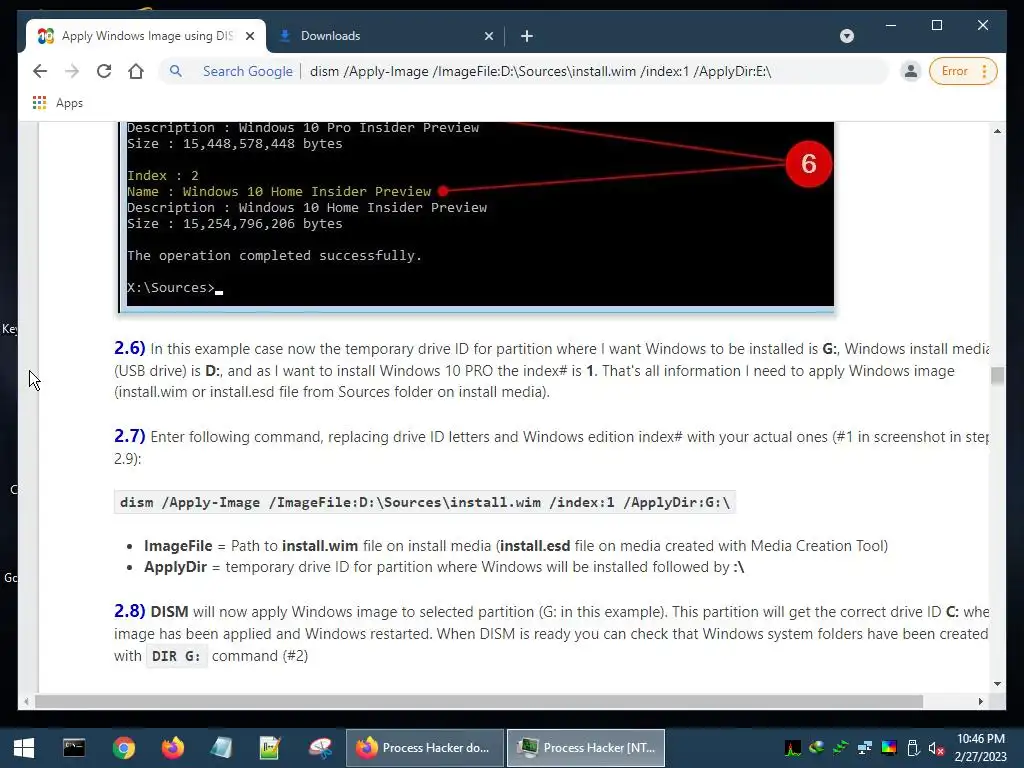Open the tab search dropdown
This screenshot has width=1024, height=768.
pos(846,36)
